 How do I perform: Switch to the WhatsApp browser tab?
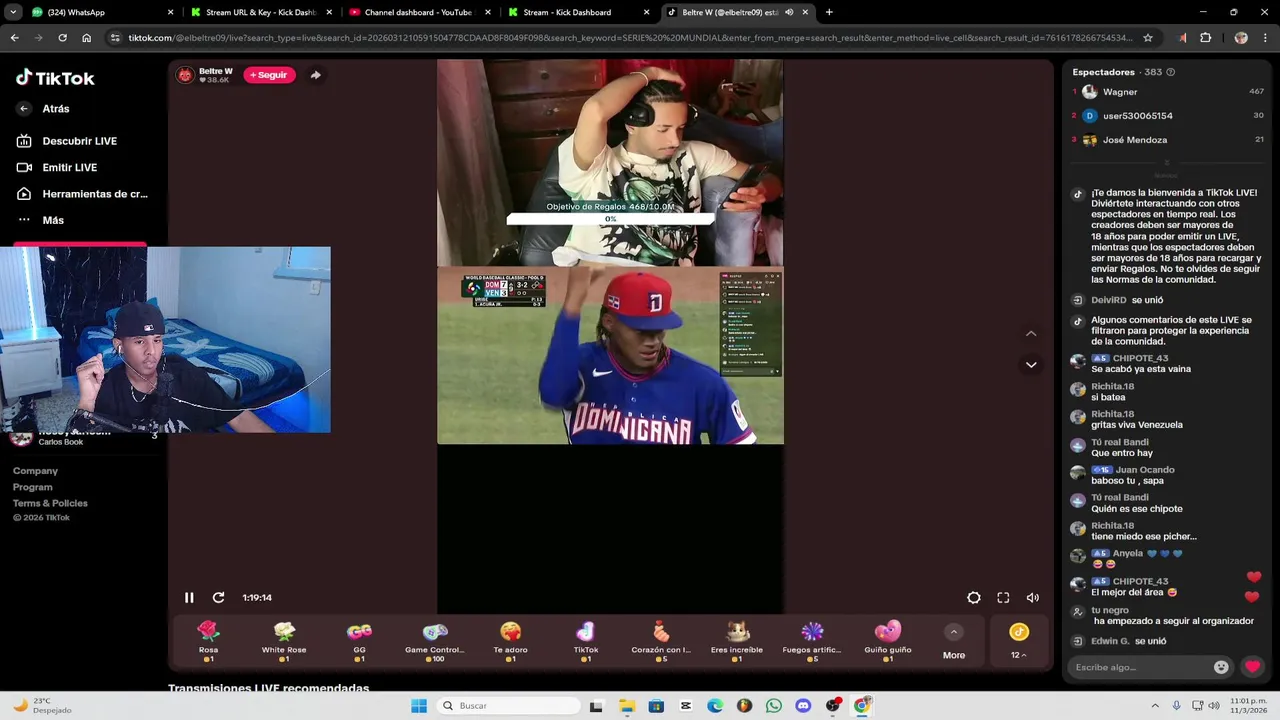coord(100,12)
